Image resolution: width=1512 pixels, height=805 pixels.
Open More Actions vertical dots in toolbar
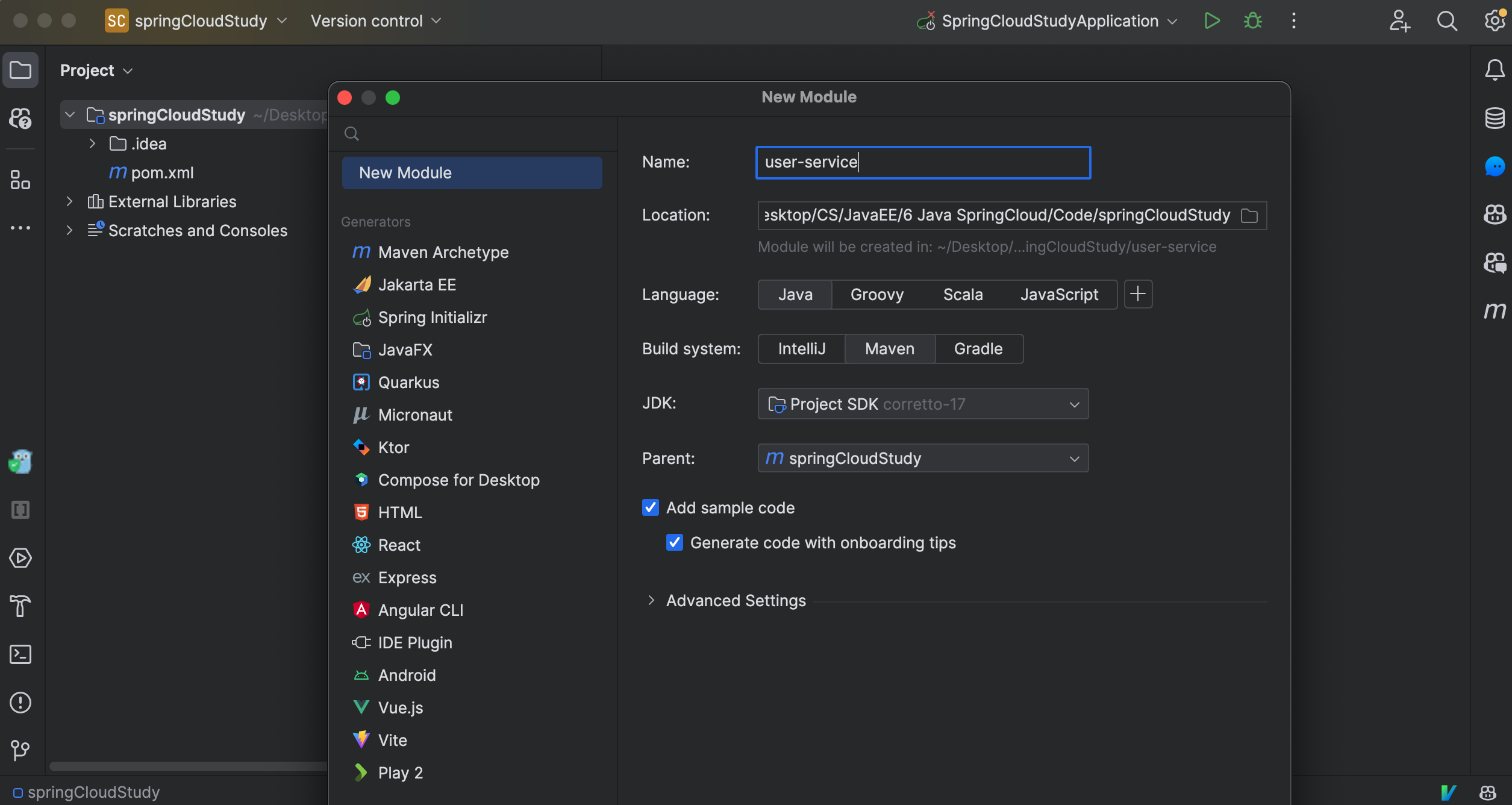1293,21
